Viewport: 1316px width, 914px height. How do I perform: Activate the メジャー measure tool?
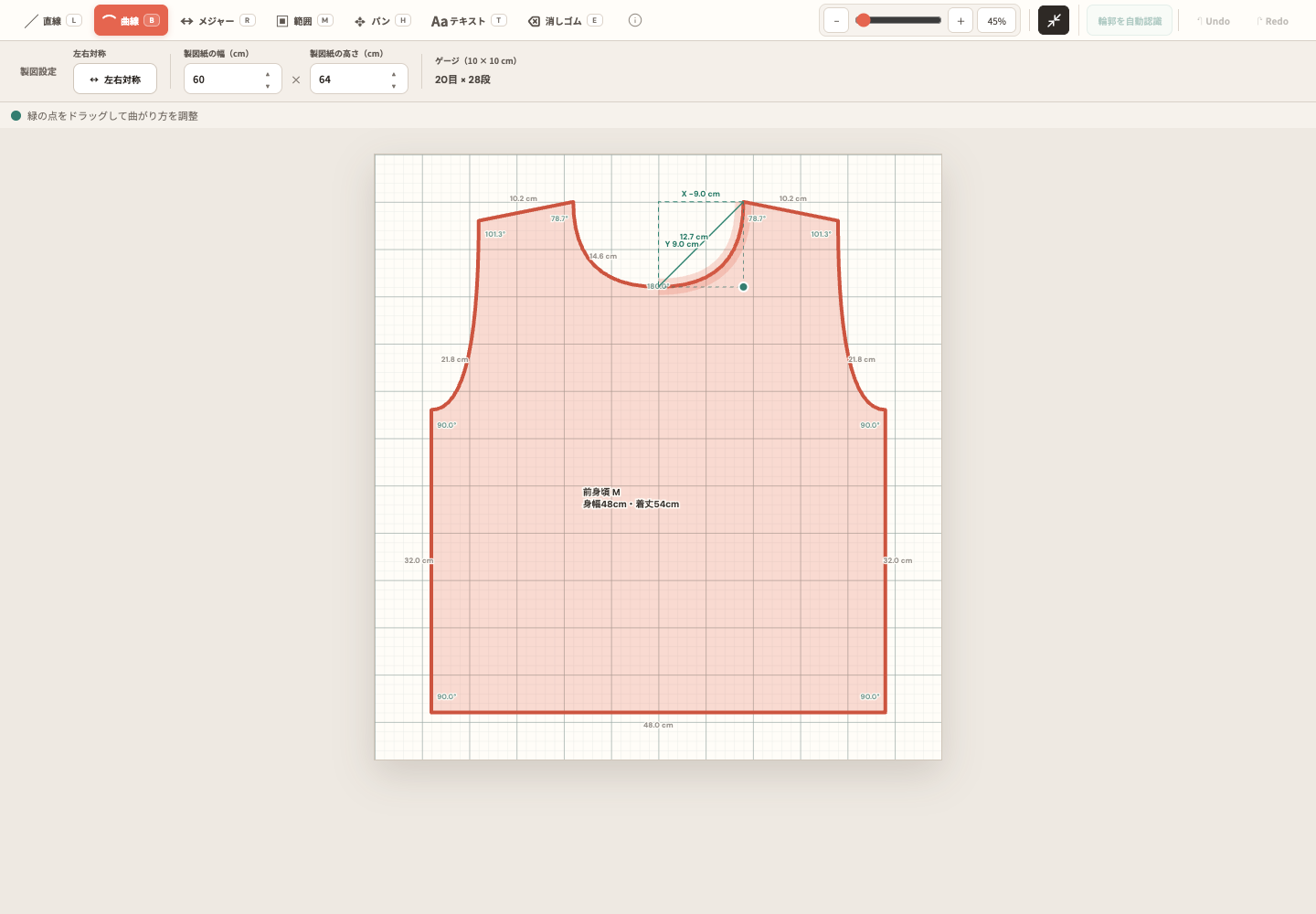(218, 20)
